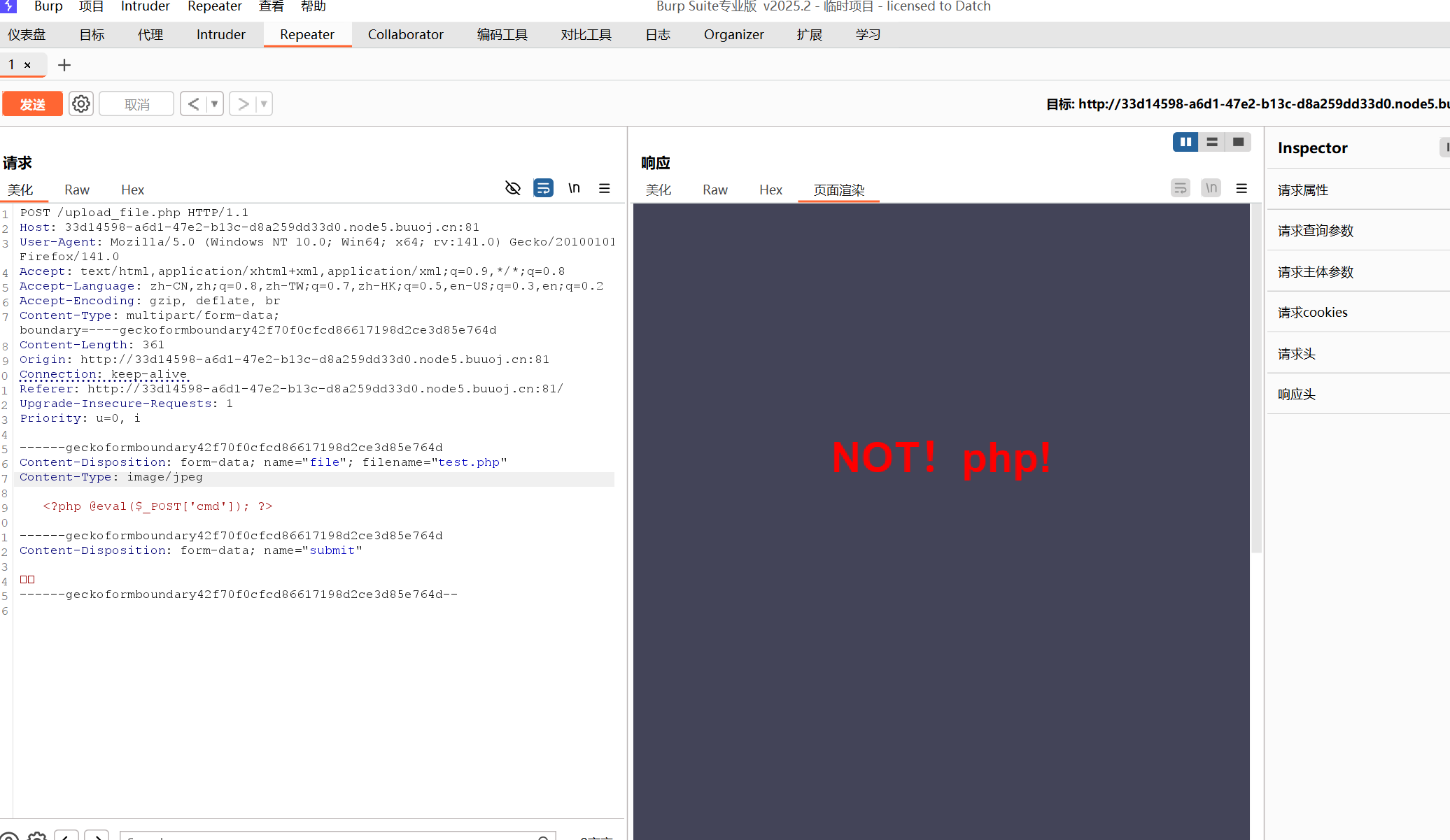Toggle hidden characters eye icon in request
Viewport: 1450px width, 840px height.
point(513,188)
